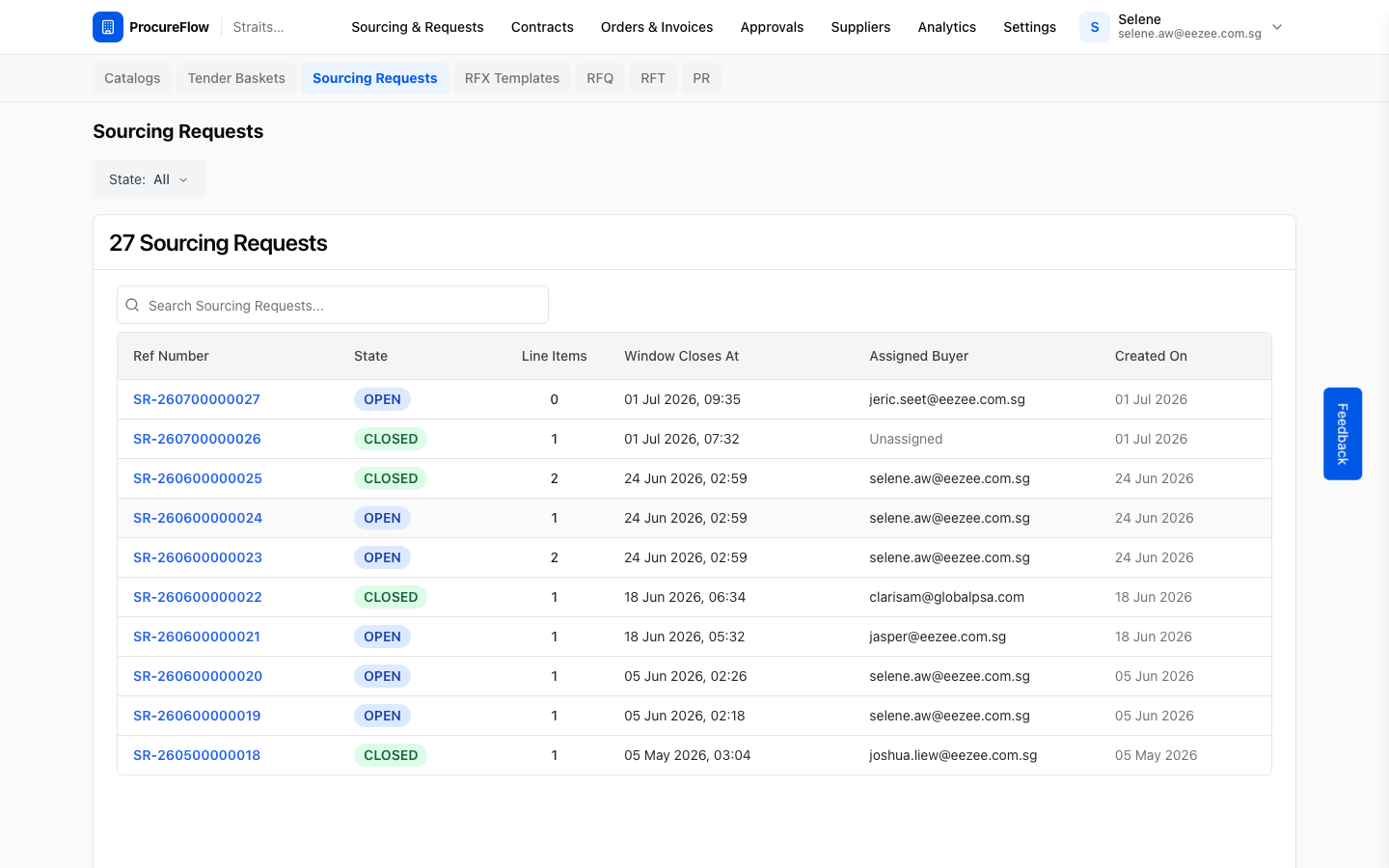Click window close time 05 Jun 2026, 02:26

pyautogui.click(x=685, y=676)
